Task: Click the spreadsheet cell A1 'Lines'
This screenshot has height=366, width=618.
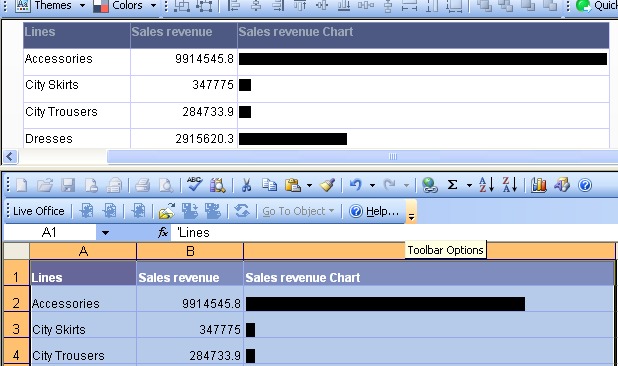Action: click(x=83, y=273)
